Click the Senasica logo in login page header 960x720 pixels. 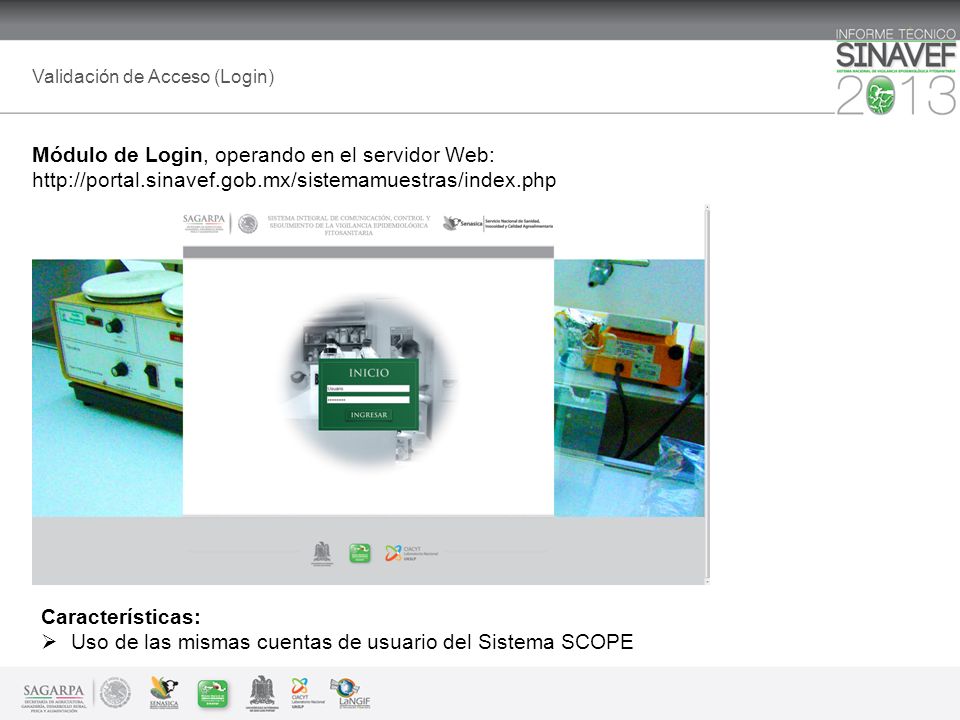498,224
